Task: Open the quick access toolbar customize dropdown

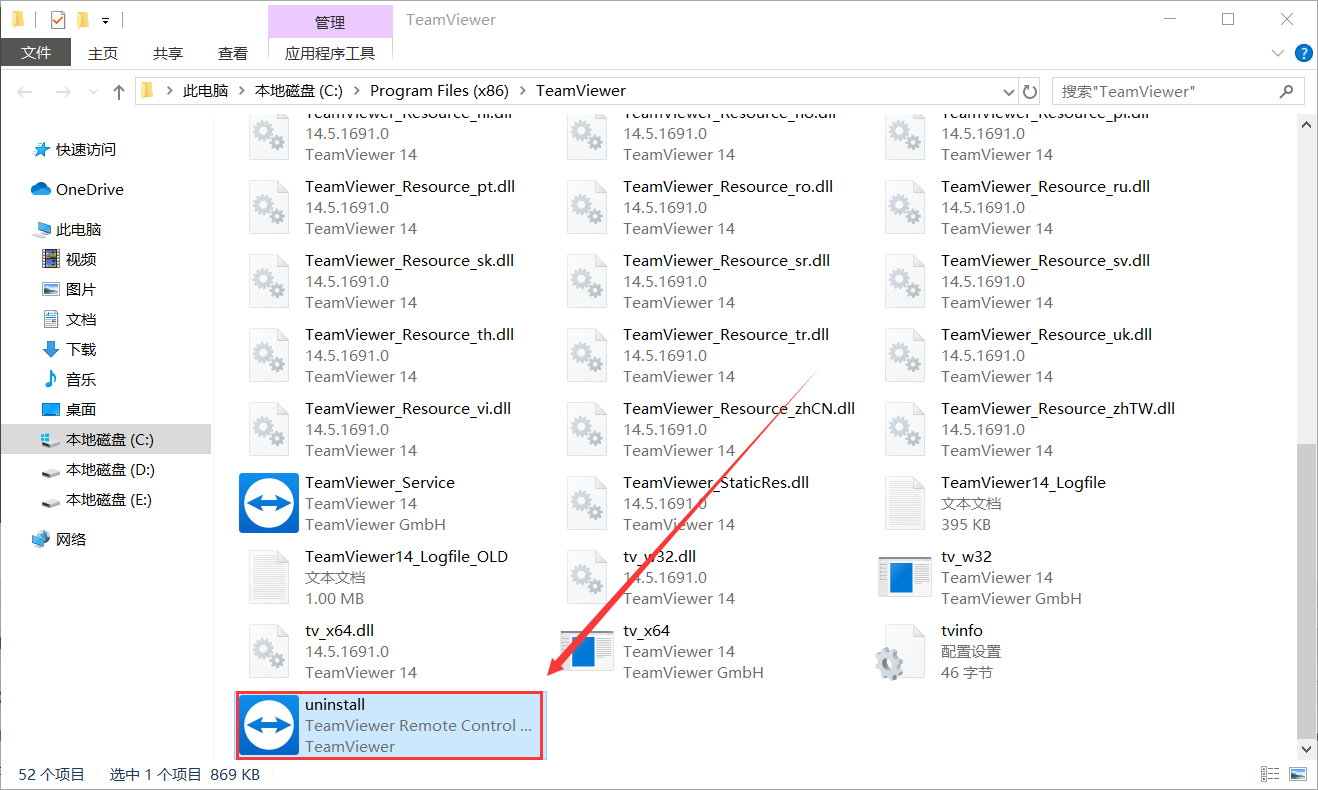Action: pos(105,20)
